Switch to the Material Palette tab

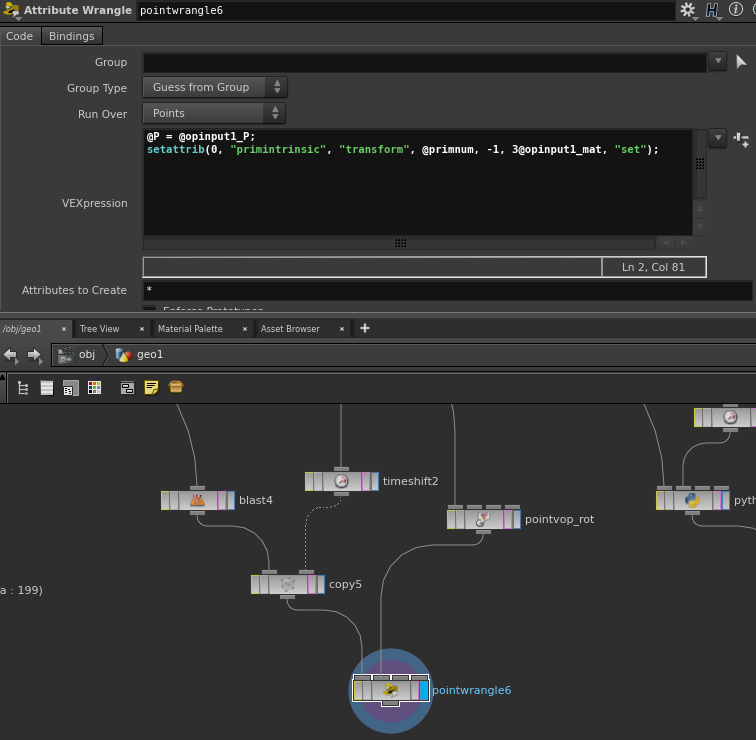190,329
